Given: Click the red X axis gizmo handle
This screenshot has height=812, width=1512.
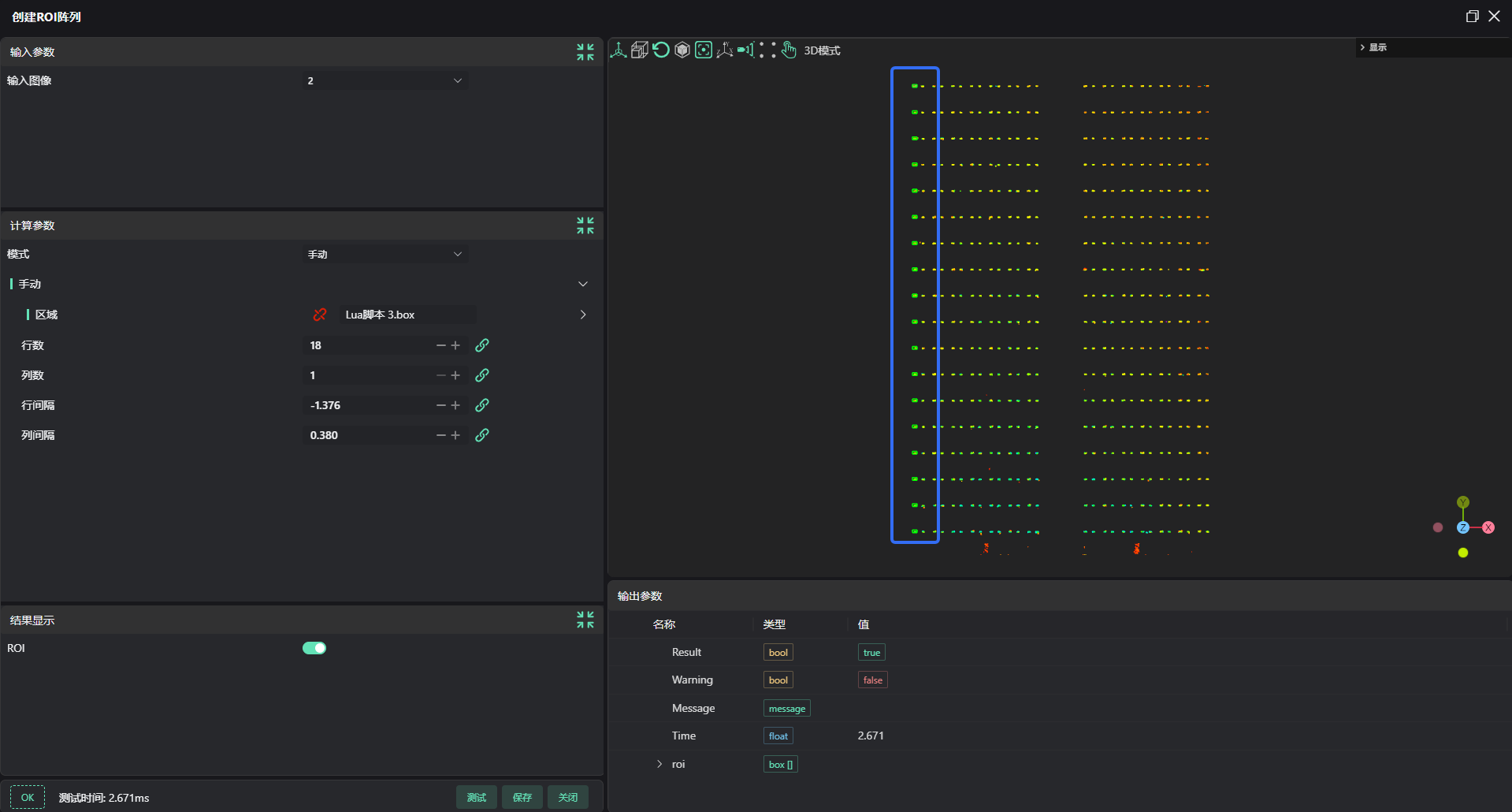Looking at the screenshot, I should 1488,527.
